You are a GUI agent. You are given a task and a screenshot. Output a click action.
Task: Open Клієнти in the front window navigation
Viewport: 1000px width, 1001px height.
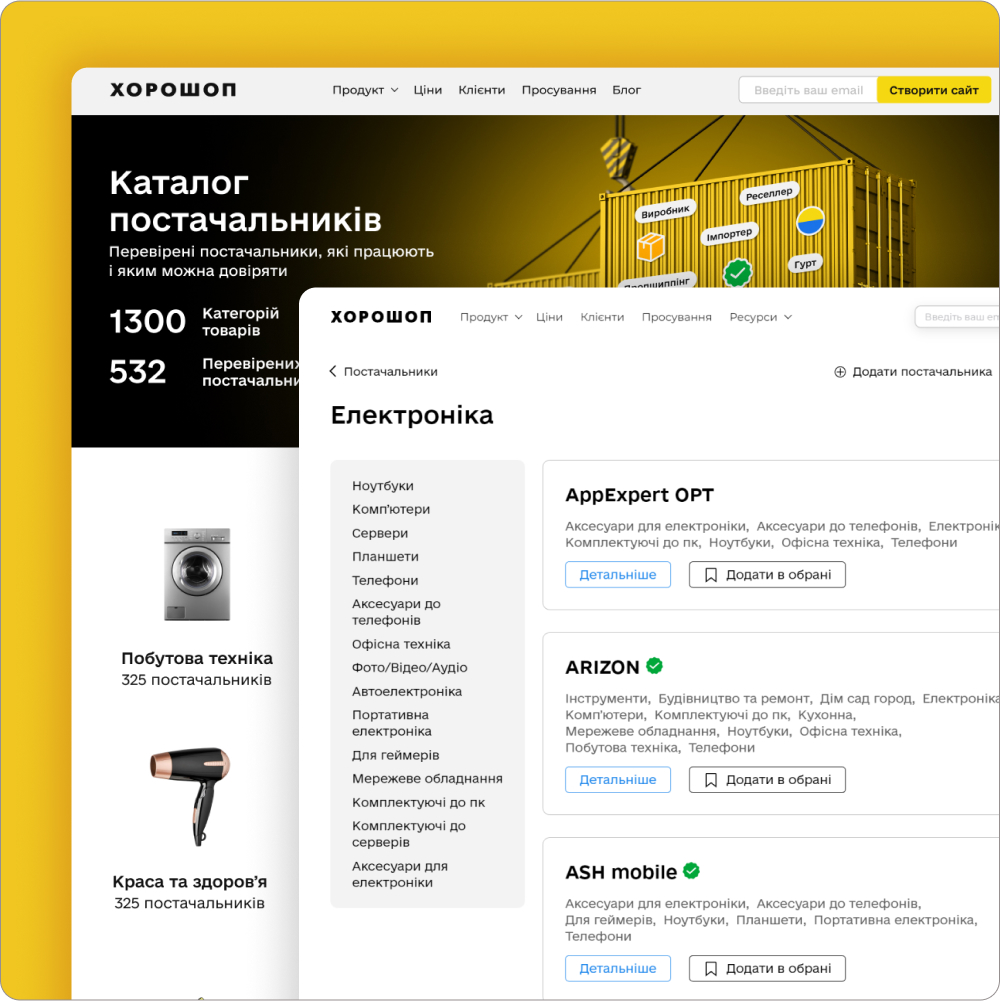click(602, 317)
